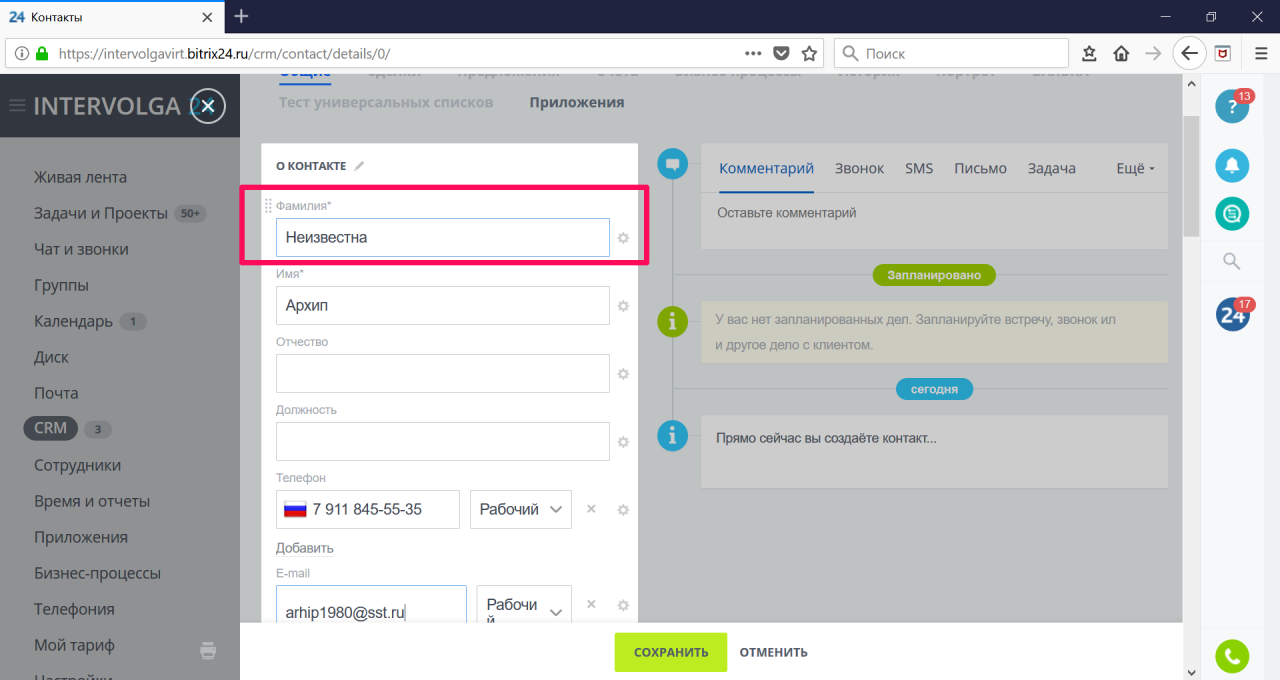Expand the Ещё menu in timeline

pos(1135,169)
